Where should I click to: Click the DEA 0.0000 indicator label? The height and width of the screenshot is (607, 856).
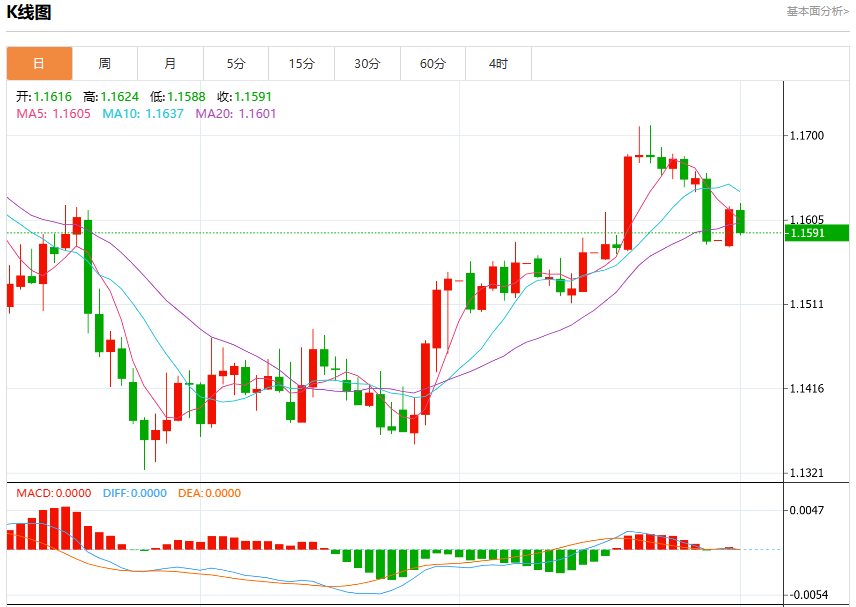pyautogui.click(x=209, y=493)
